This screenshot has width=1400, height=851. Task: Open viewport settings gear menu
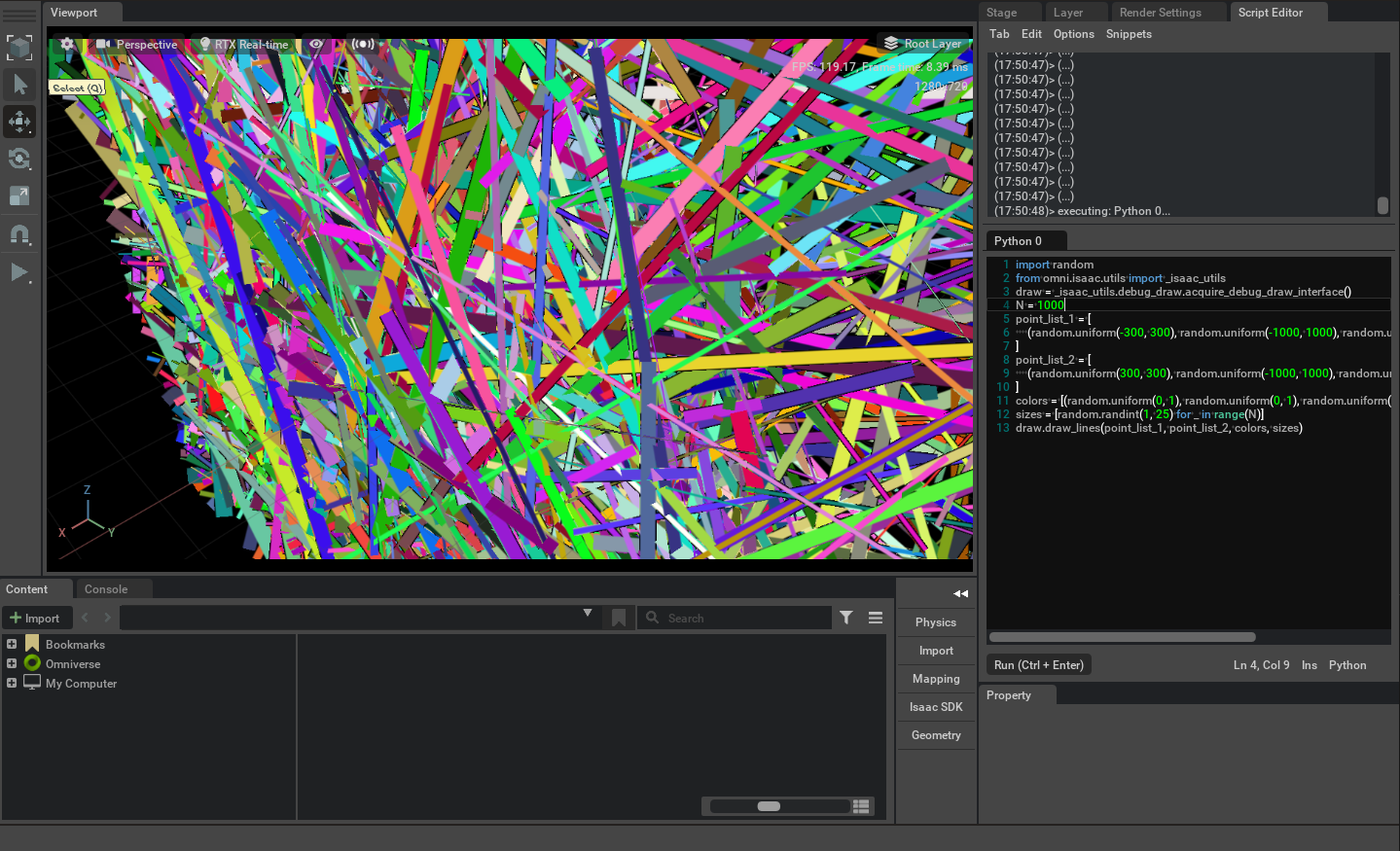(67, 44)
